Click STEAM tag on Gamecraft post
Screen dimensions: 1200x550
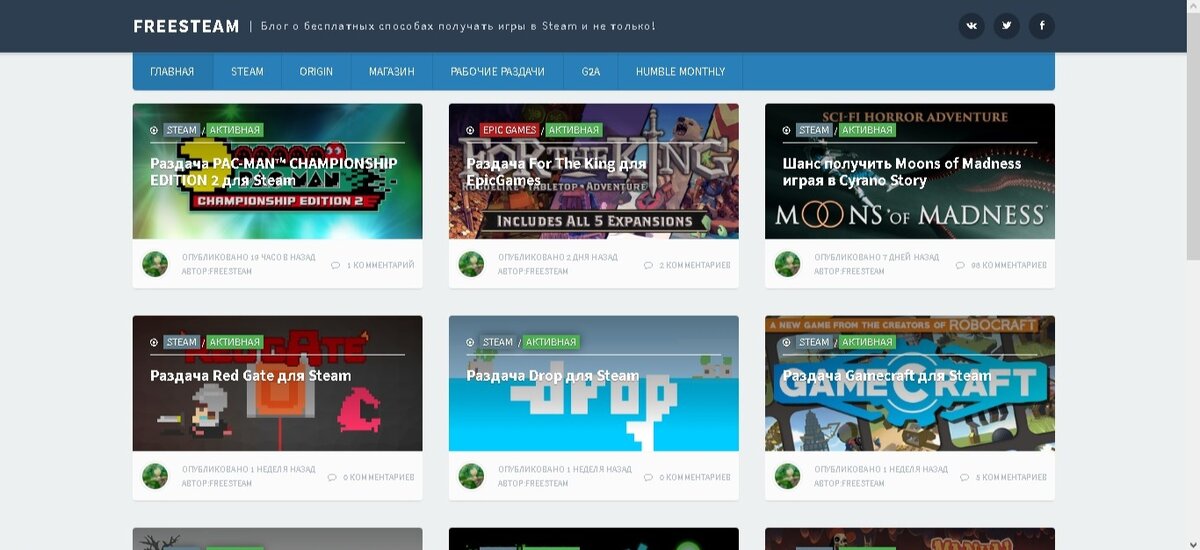coord(814,342)
